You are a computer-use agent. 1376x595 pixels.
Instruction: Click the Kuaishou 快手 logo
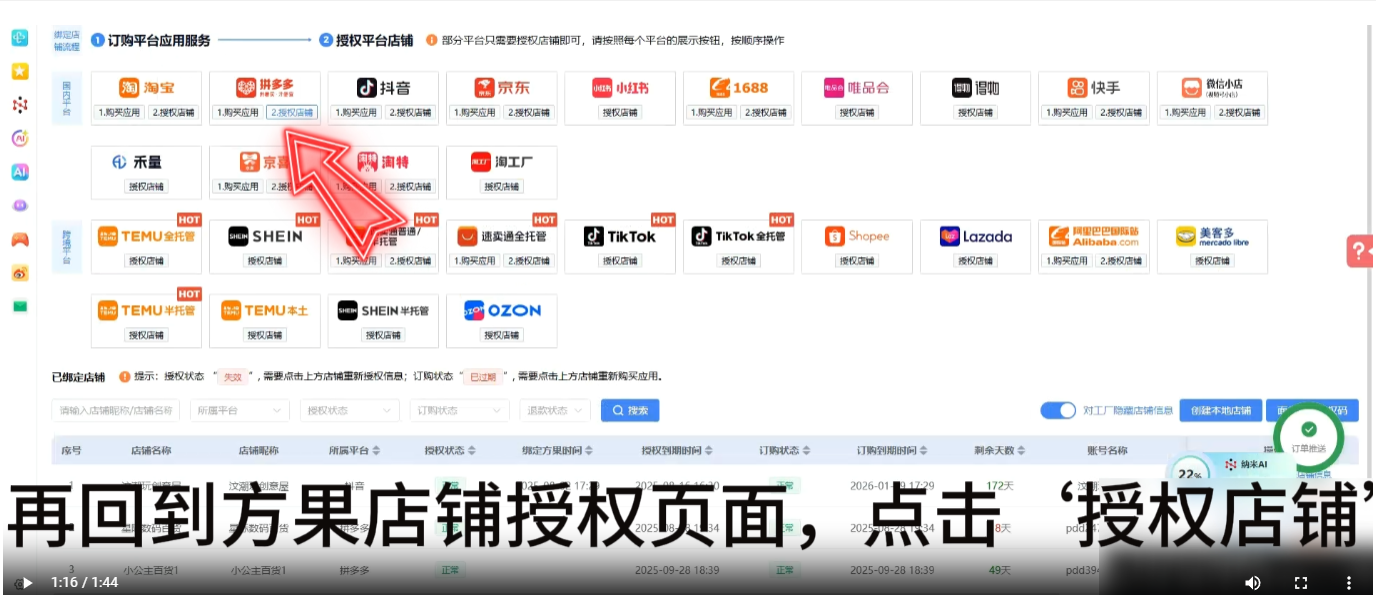click(x=1094, y=88)
